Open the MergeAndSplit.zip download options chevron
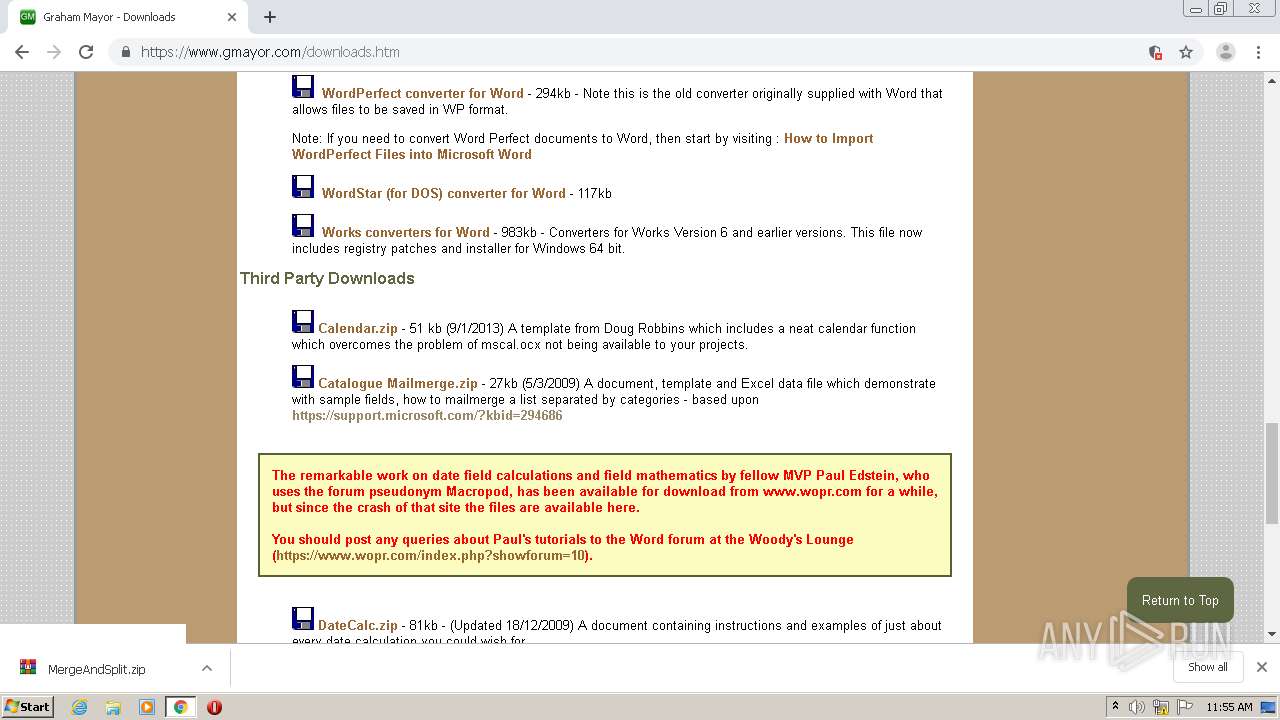 pyautogui.click(x=206, y=668)
